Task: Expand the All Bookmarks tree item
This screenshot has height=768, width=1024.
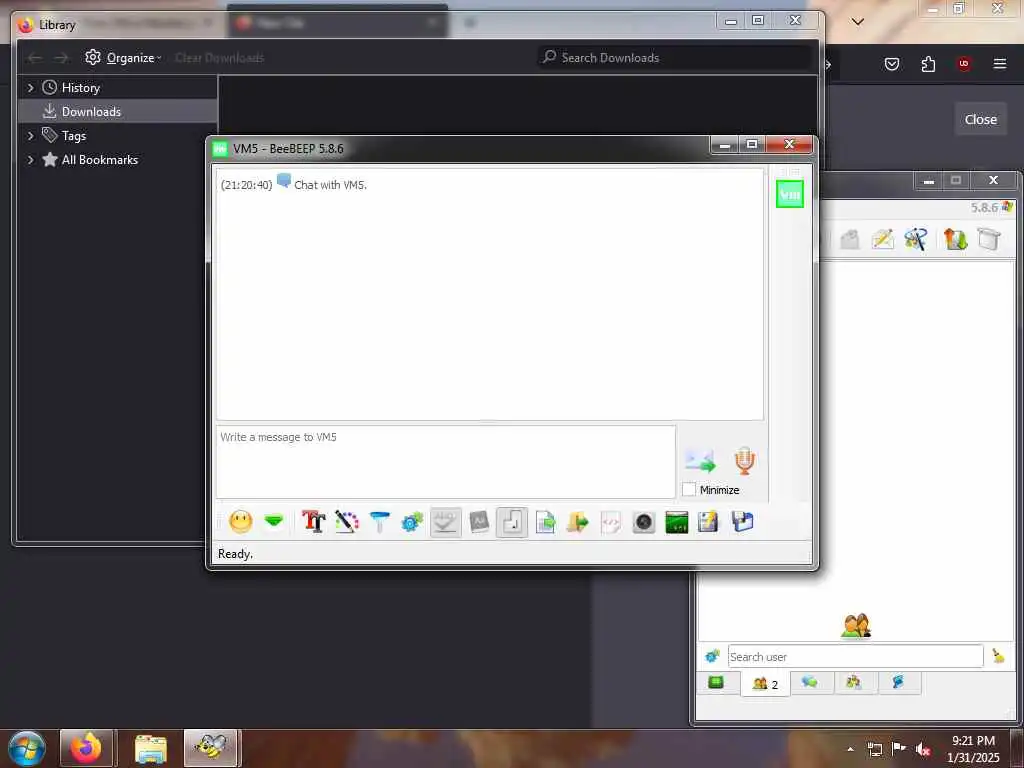Action: coord(30,160)
